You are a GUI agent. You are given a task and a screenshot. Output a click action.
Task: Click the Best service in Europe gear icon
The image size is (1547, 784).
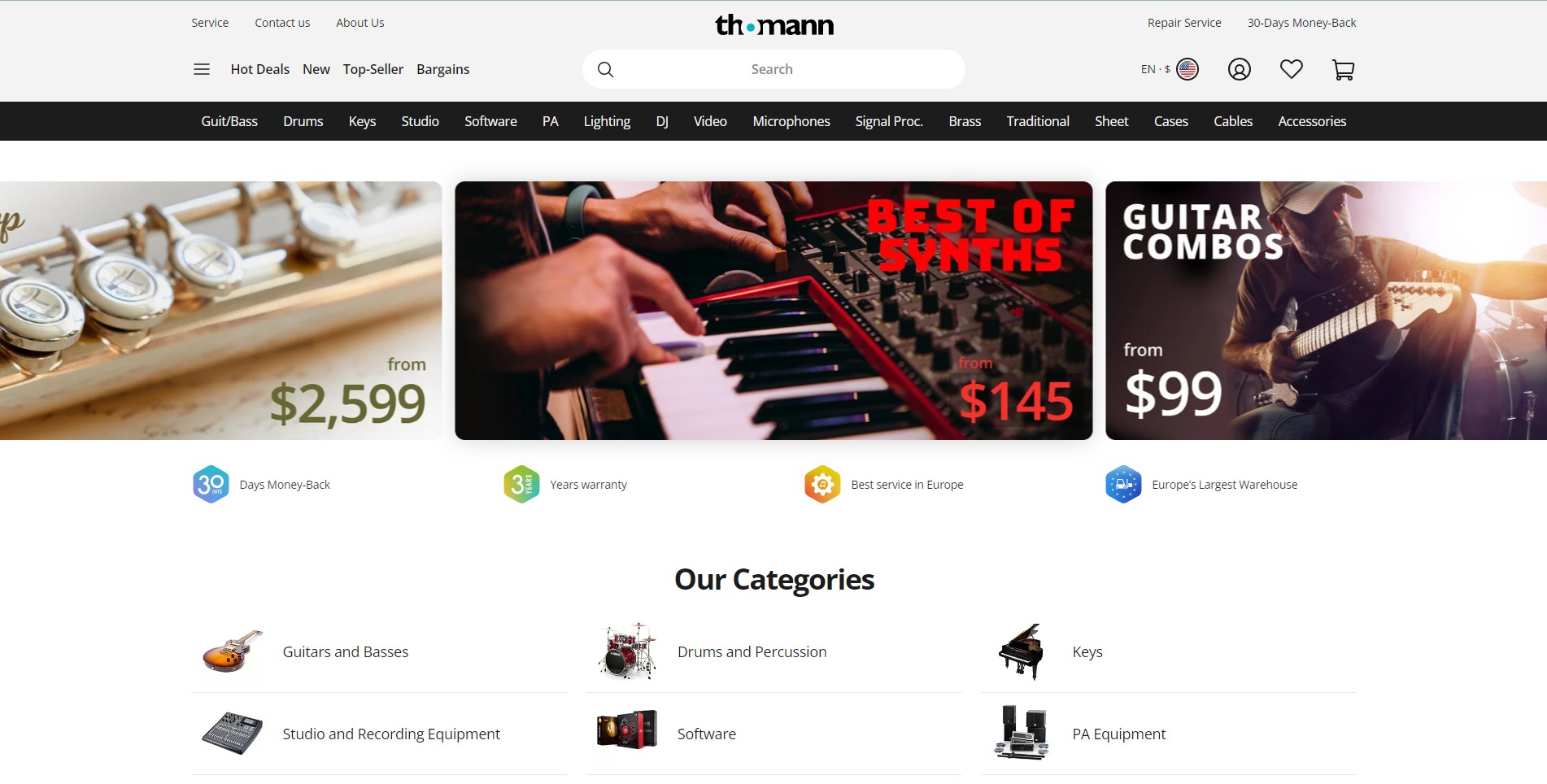point(822,484)
